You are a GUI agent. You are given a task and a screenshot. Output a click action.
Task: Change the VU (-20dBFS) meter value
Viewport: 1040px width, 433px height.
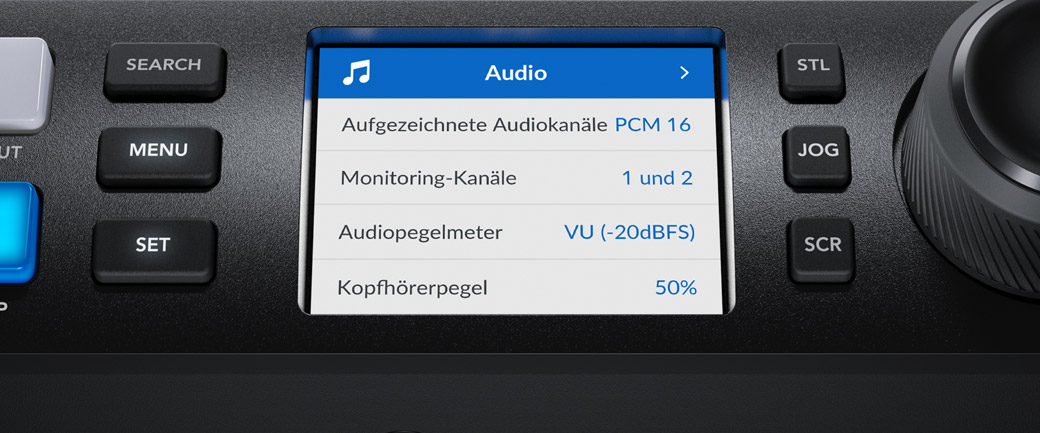[629, 232]
